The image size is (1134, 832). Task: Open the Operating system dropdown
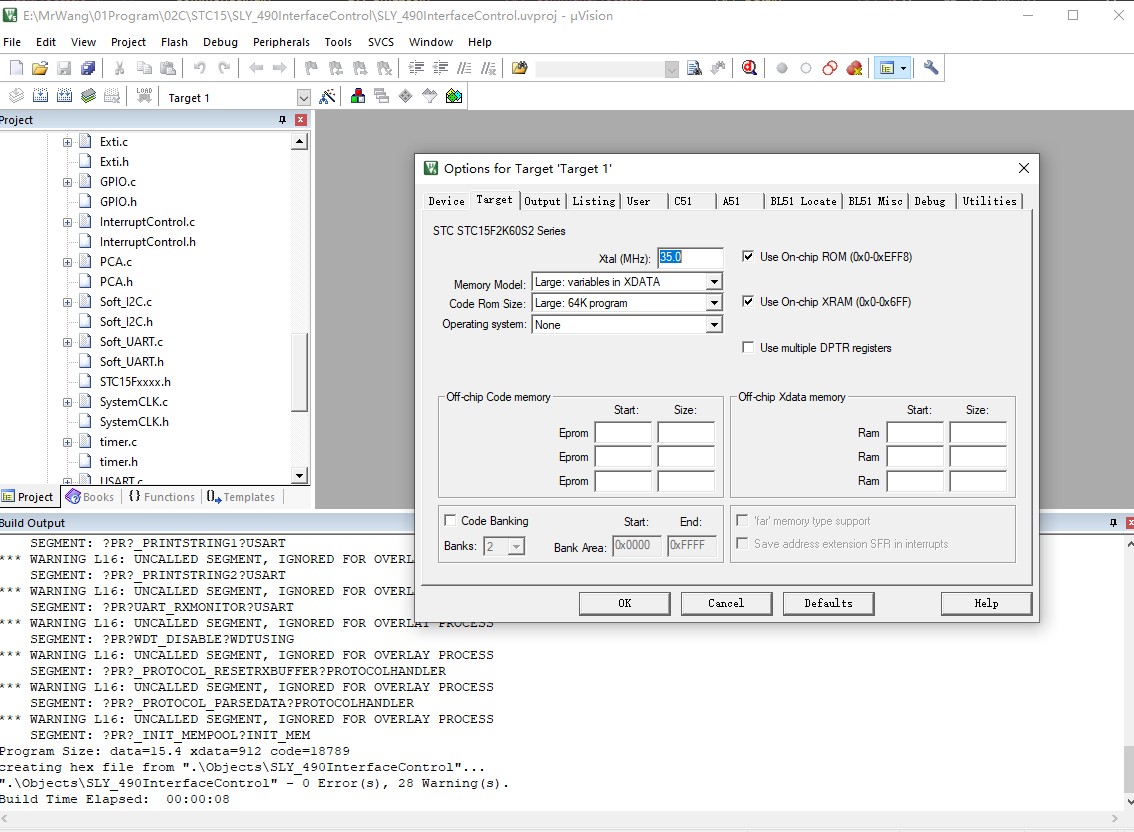point(714,325)
